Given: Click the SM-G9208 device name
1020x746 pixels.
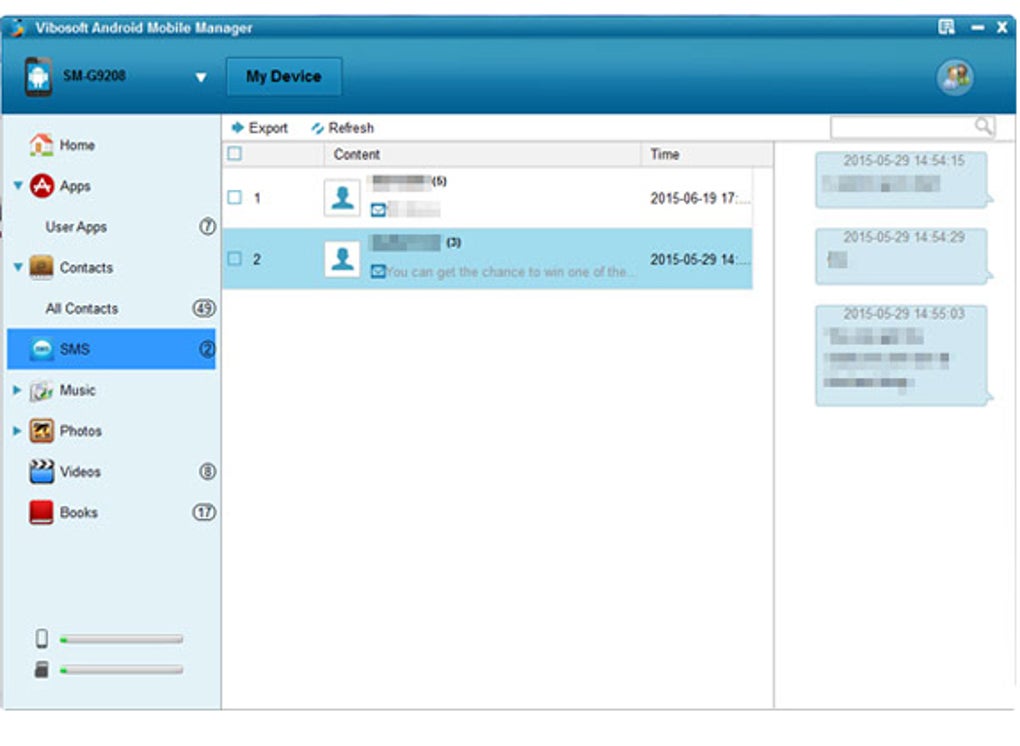Looking at the screenshot, I should (x=94, y=75).
